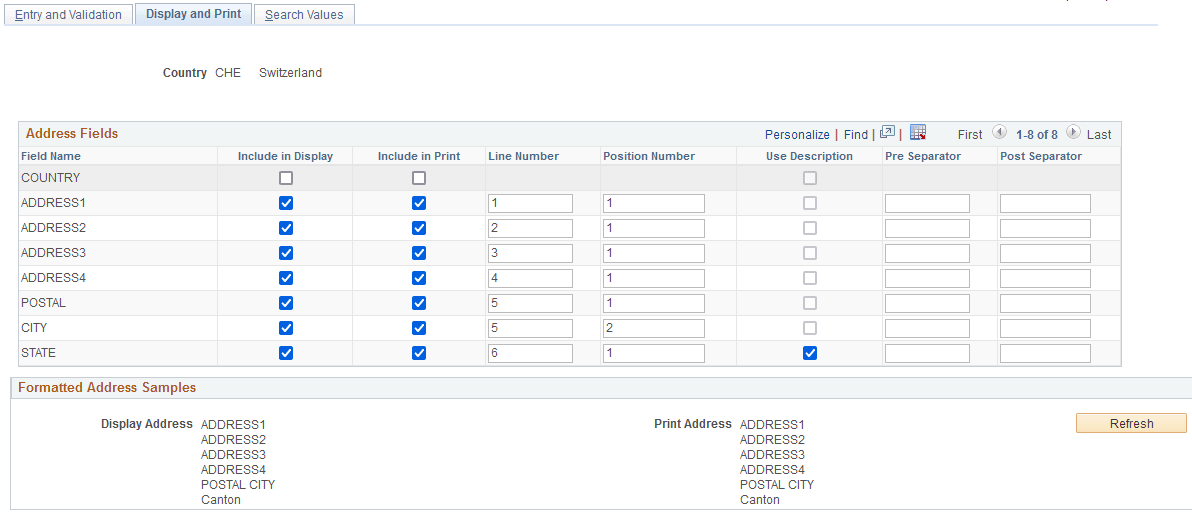Enable Include in Print for COUNTRY
This screenshot has width=1192, height=514.
[419, 179]
